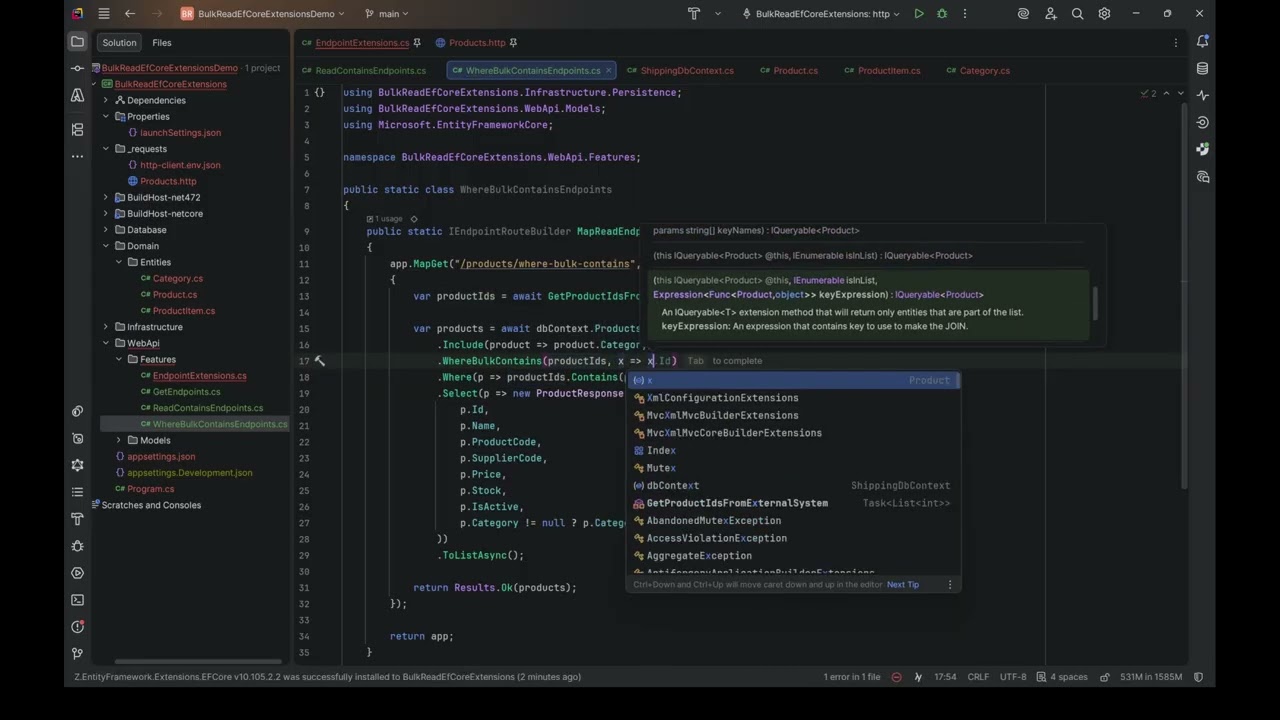
Task: Open the Notifications bell
Action: pos(1202,42)
